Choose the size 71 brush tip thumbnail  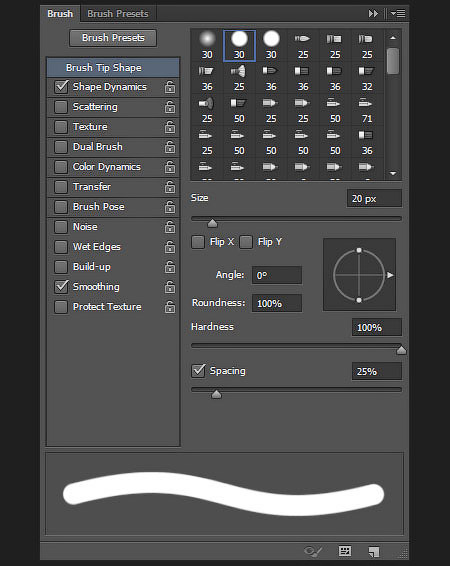[x=367, y=110]
